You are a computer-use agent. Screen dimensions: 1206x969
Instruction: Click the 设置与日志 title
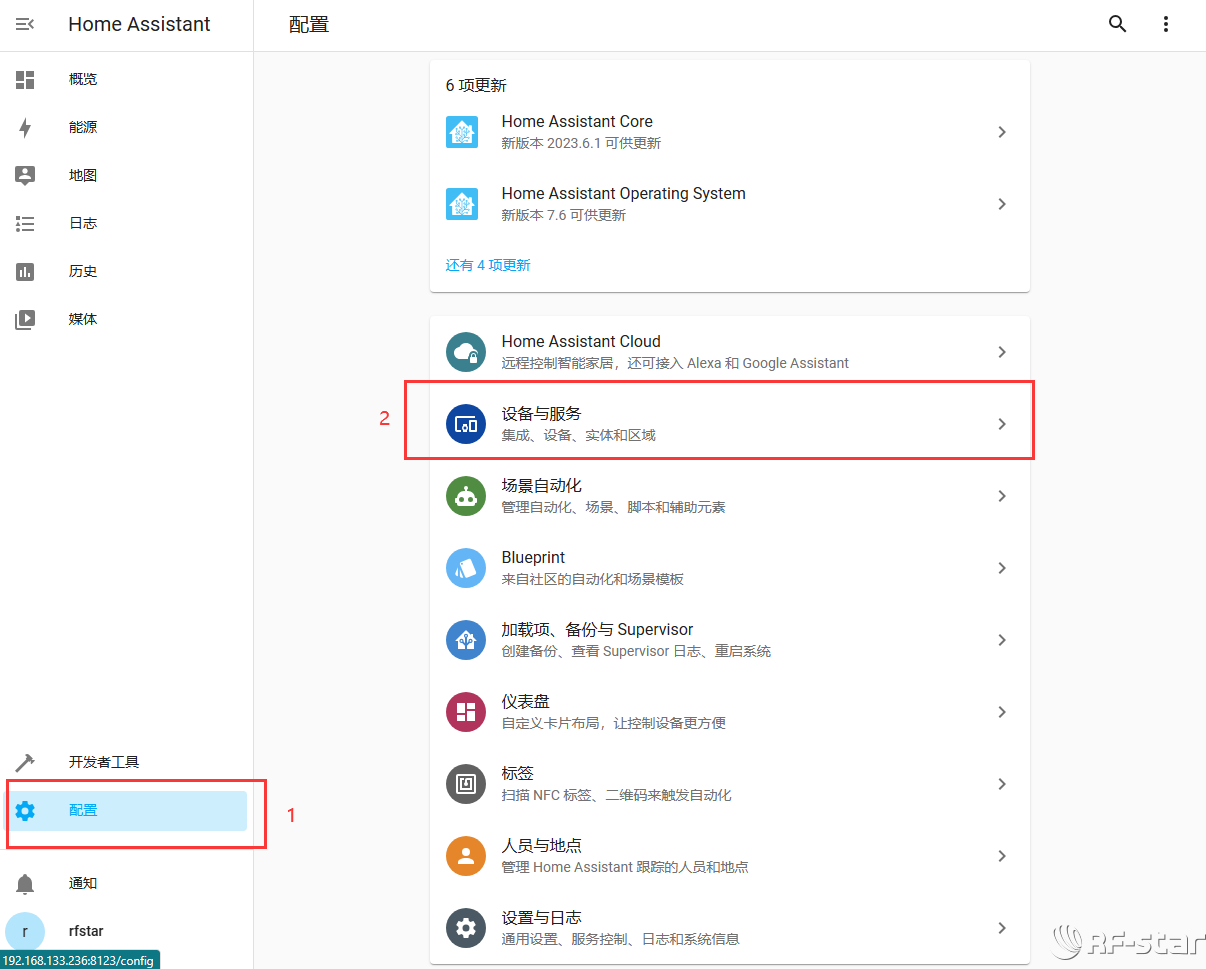tap(541, 918)
